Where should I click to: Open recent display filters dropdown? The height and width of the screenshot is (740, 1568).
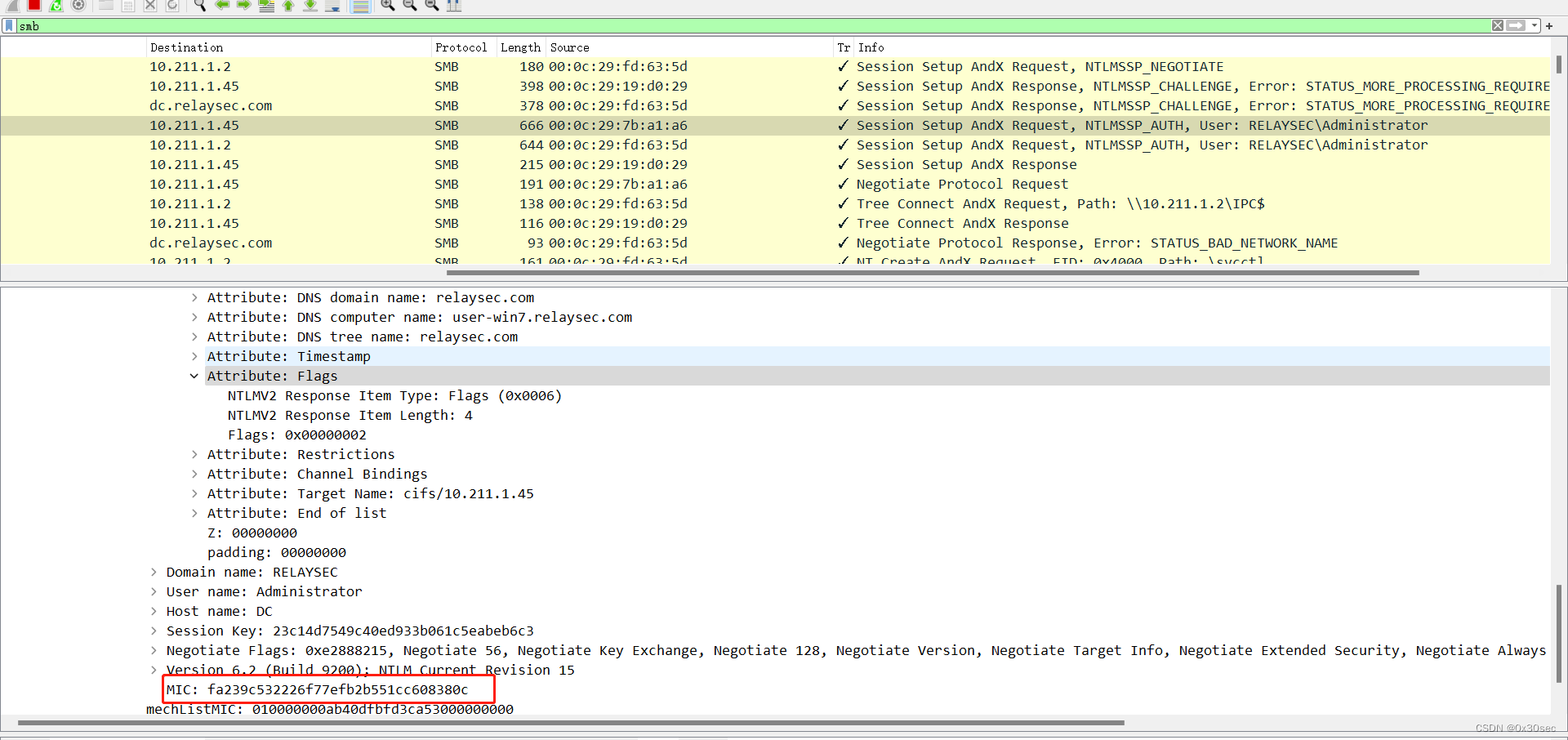1535,25
